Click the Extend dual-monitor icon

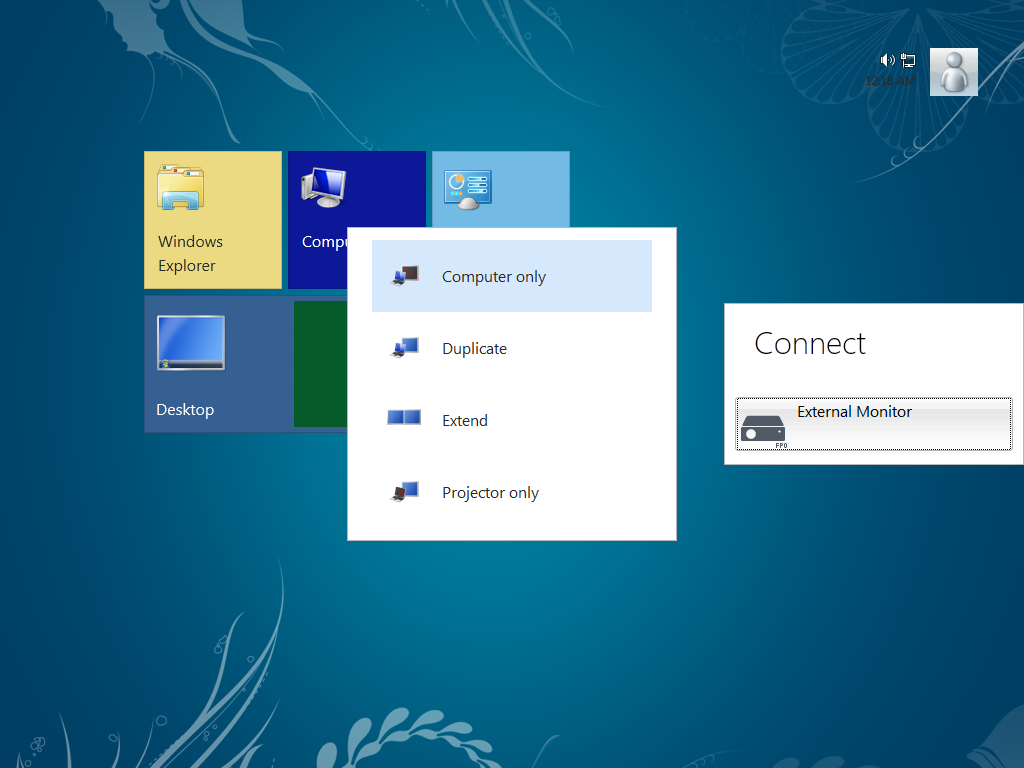404,418
